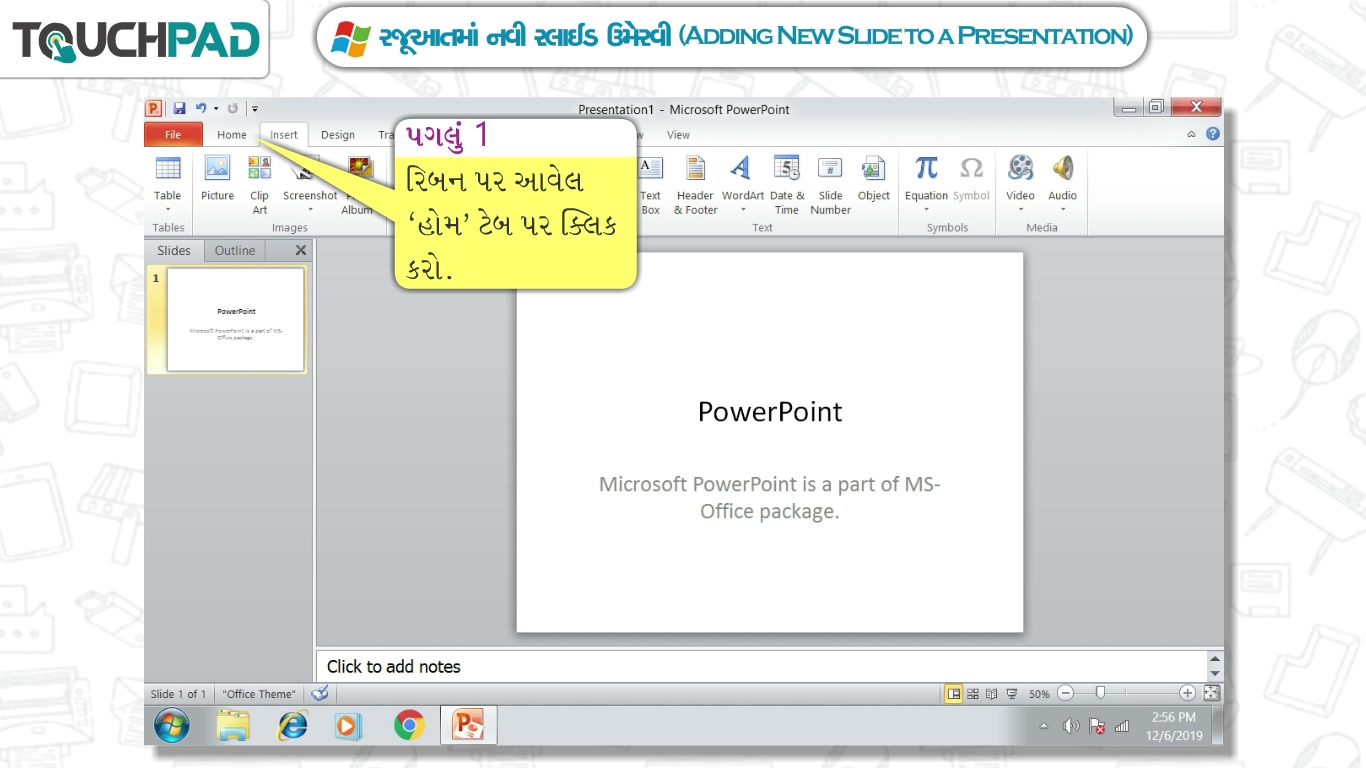Show hidden tray icons
1366x768 pixels.
pos(1044,726)
